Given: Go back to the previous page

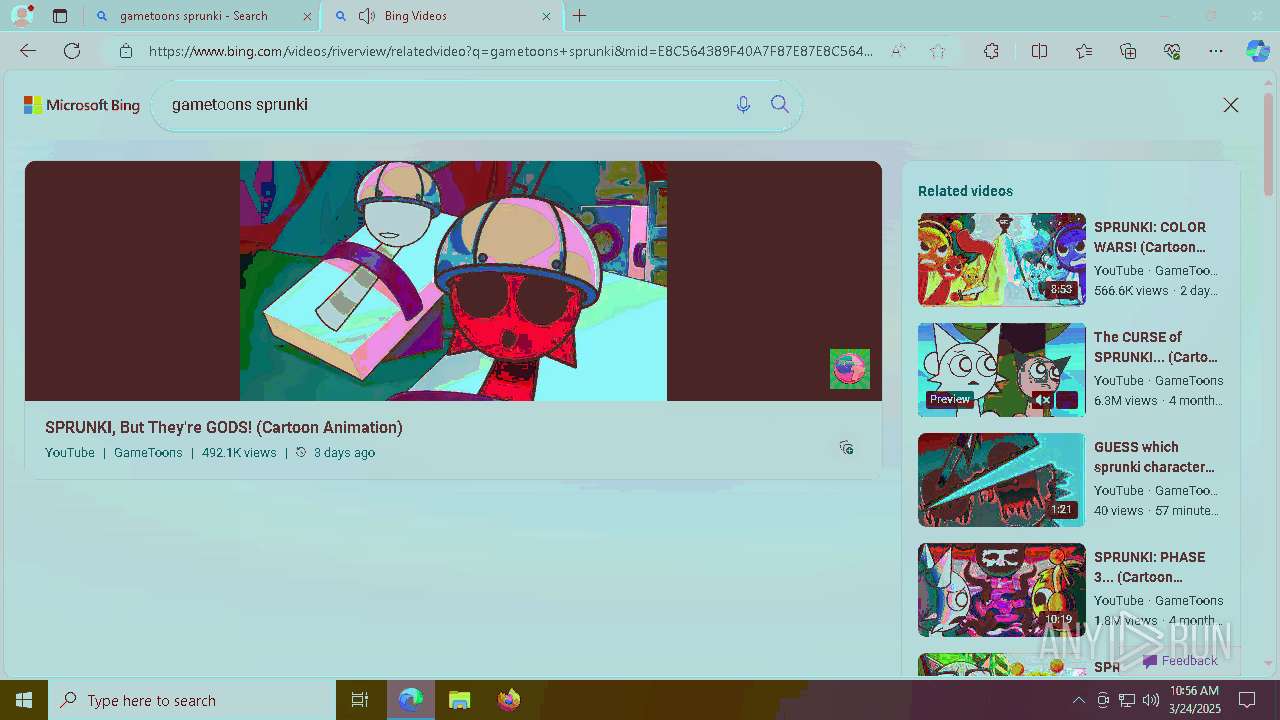Looking at the screenshot, I should click(x=28, y=51).
